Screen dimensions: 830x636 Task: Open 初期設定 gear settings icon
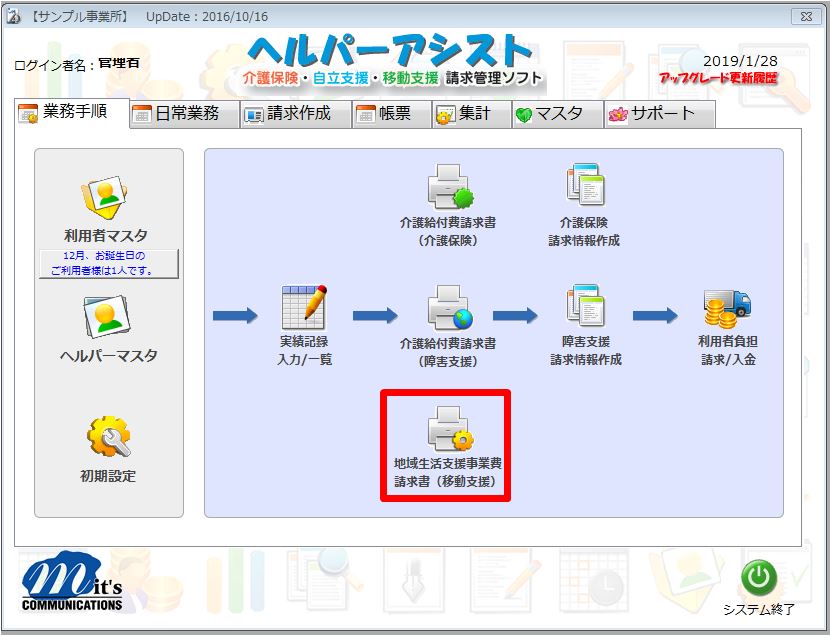coord(108,438)
